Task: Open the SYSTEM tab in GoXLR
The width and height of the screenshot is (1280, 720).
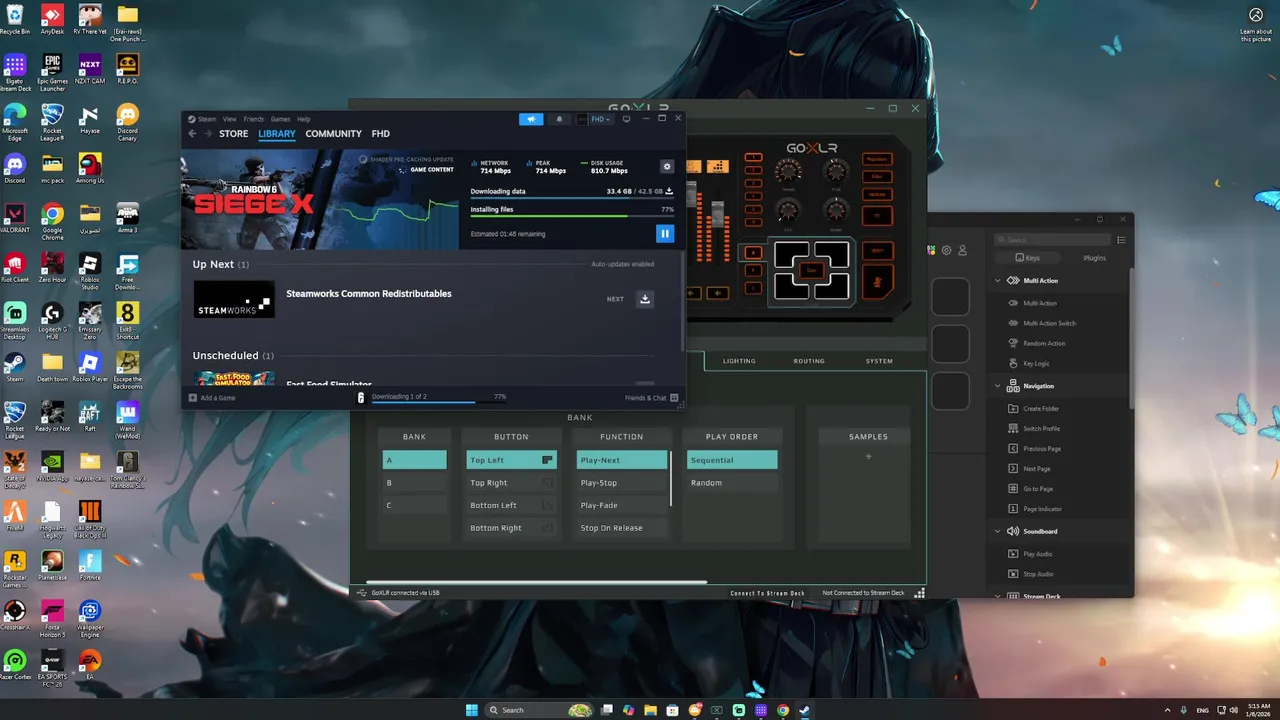Action: (x=879, y=361)
